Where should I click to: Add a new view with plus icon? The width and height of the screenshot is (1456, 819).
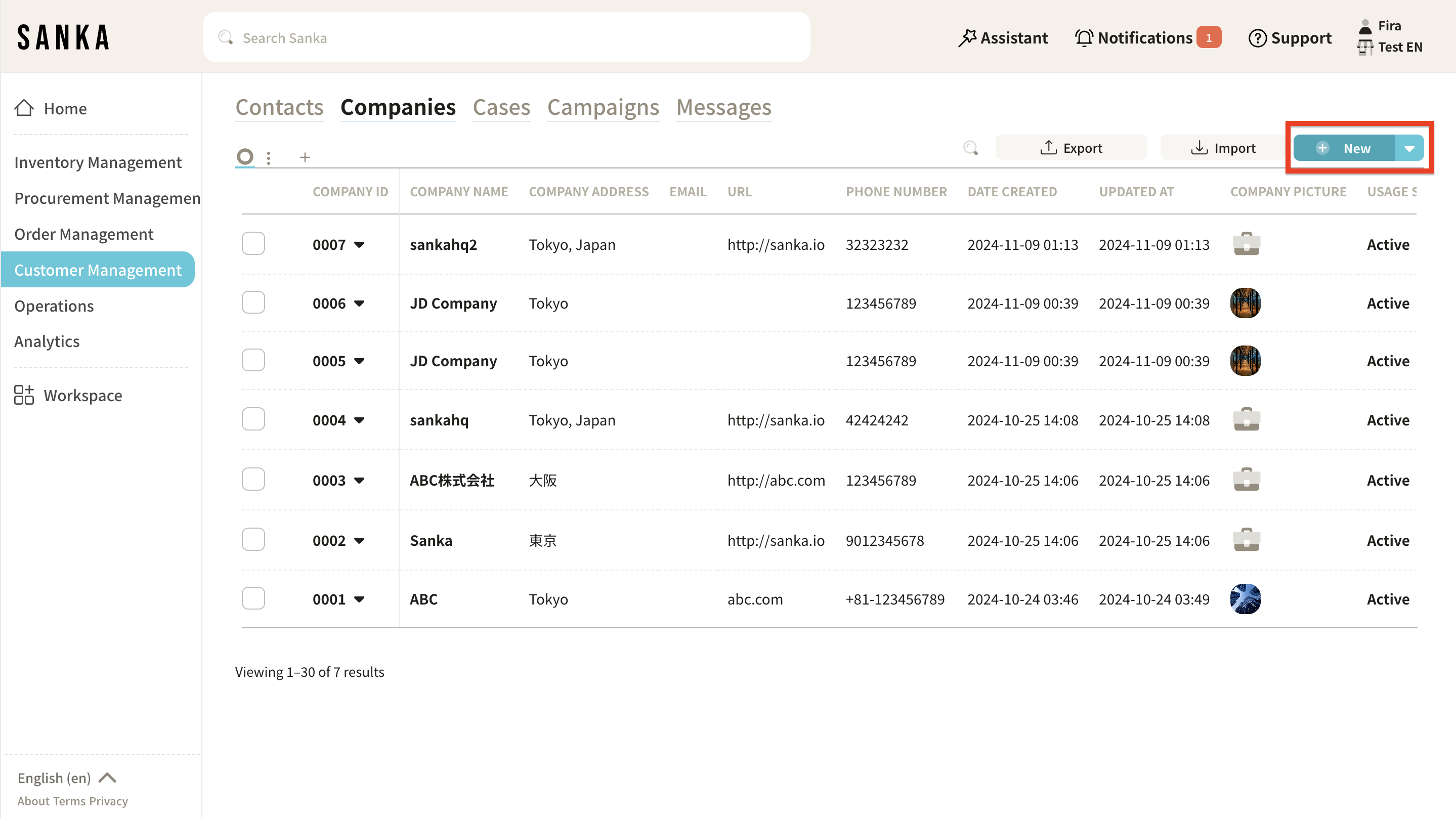click(x=305, y=157)
